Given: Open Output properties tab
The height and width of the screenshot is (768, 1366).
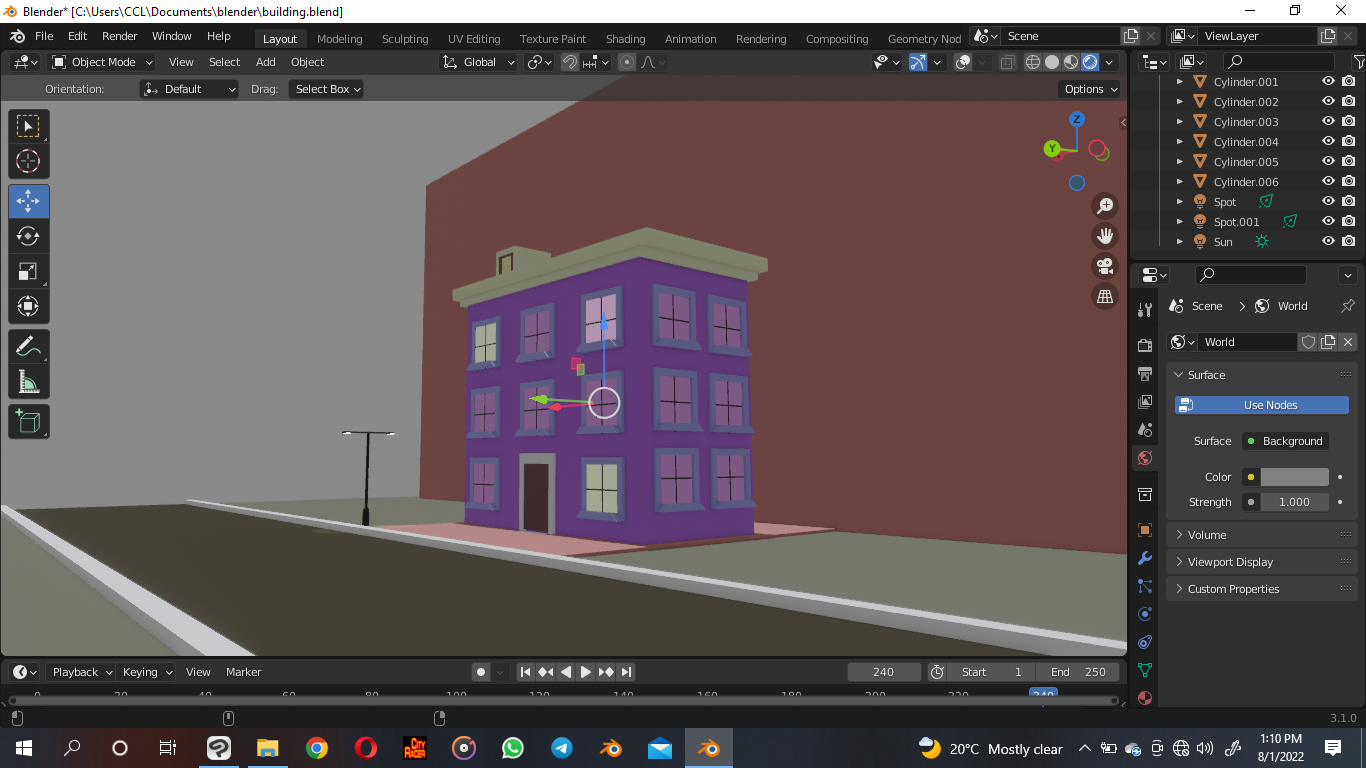Looking at the screenshot, I should (x=1145, y=374).
